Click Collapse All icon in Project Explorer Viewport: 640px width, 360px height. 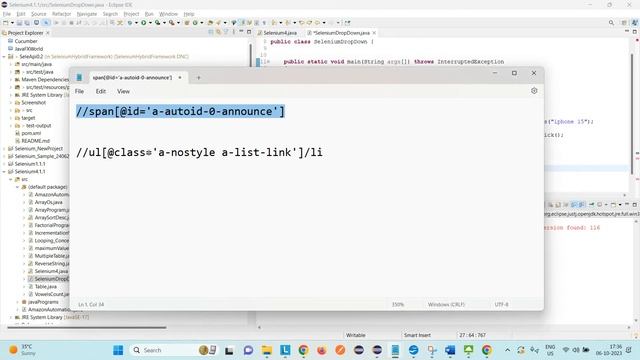(x=211, y=32)
